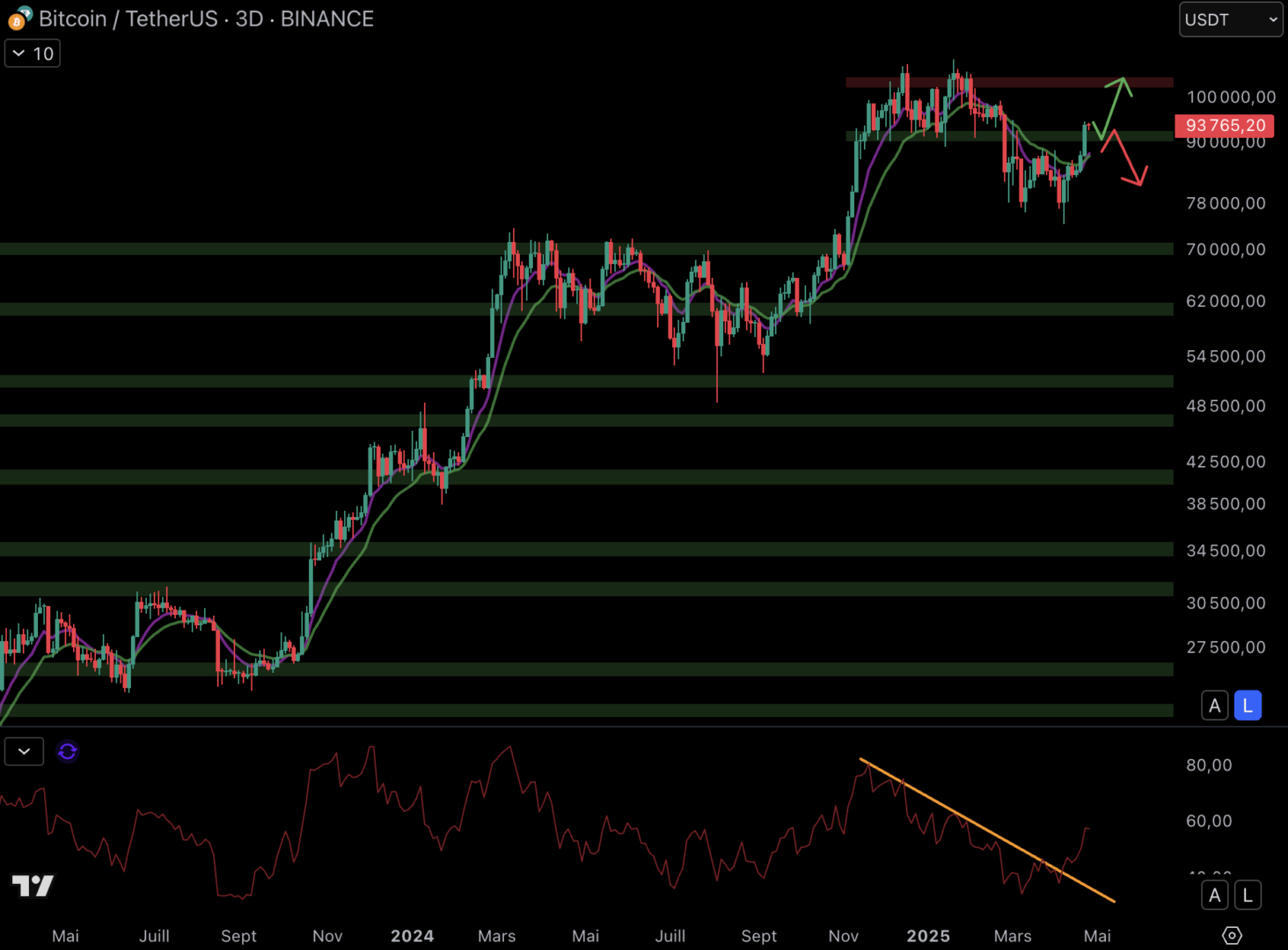
Task: Open chart settings via hexagon gear icon
Action: [x=1232, y=935]
